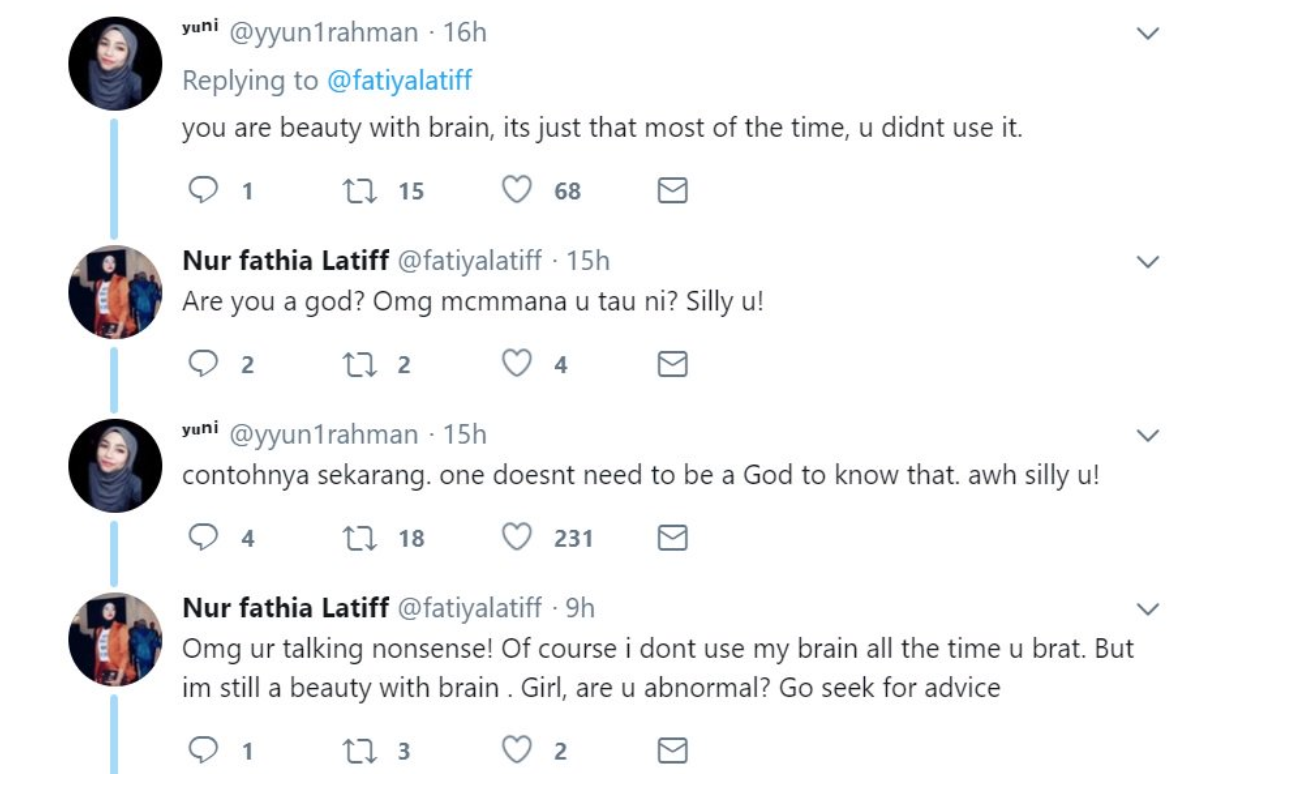Viewport: 1308px width, 800px height.
Task: Reply to the first yuni tweet (16h)
Action: click(x=203, y=190)
